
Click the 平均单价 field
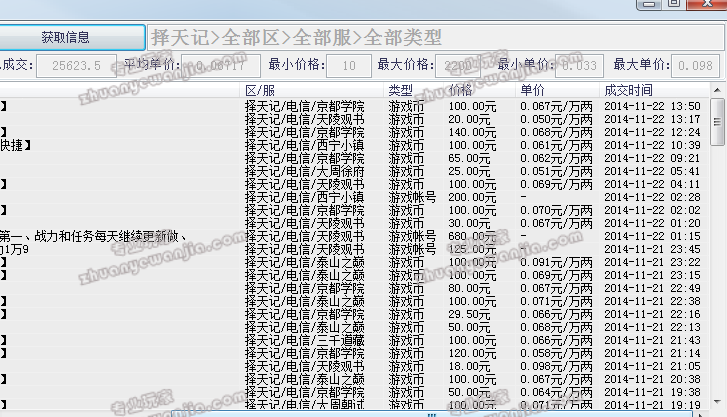(x=220, y=65)
